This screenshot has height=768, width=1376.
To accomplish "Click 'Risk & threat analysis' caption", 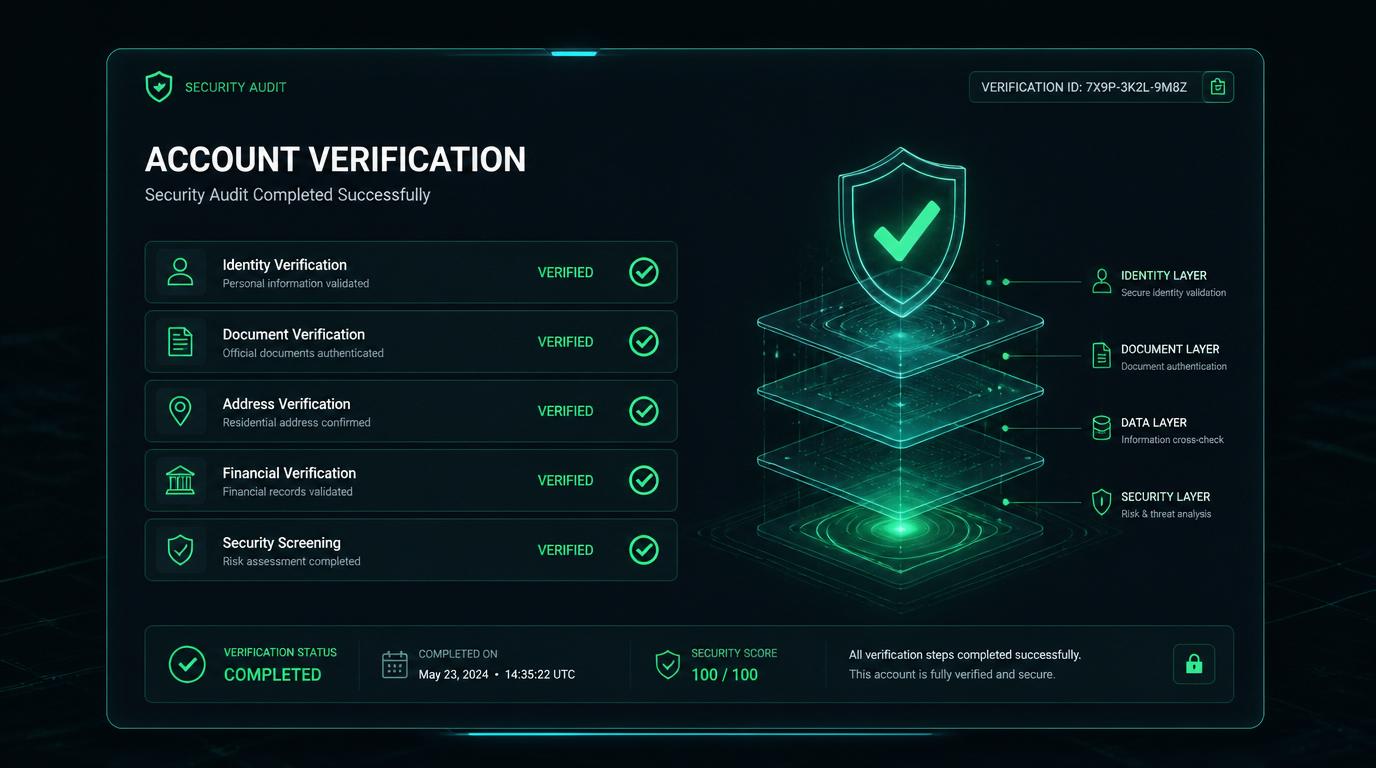I will (x=1166, y=514).
